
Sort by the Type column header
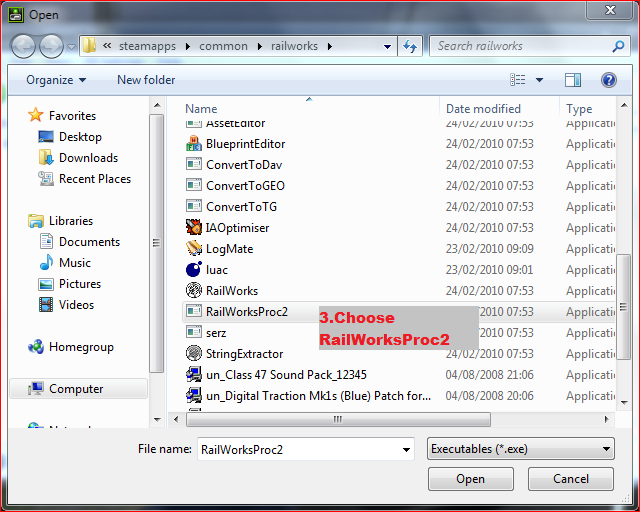coord(579,109)
